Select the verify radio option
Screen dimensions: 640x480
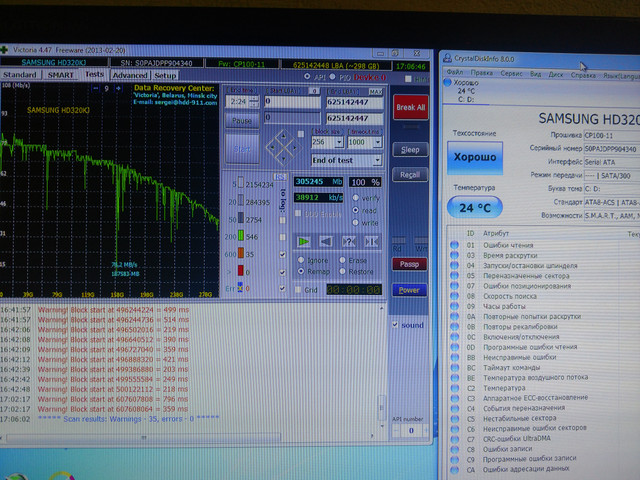pos(356,198)
